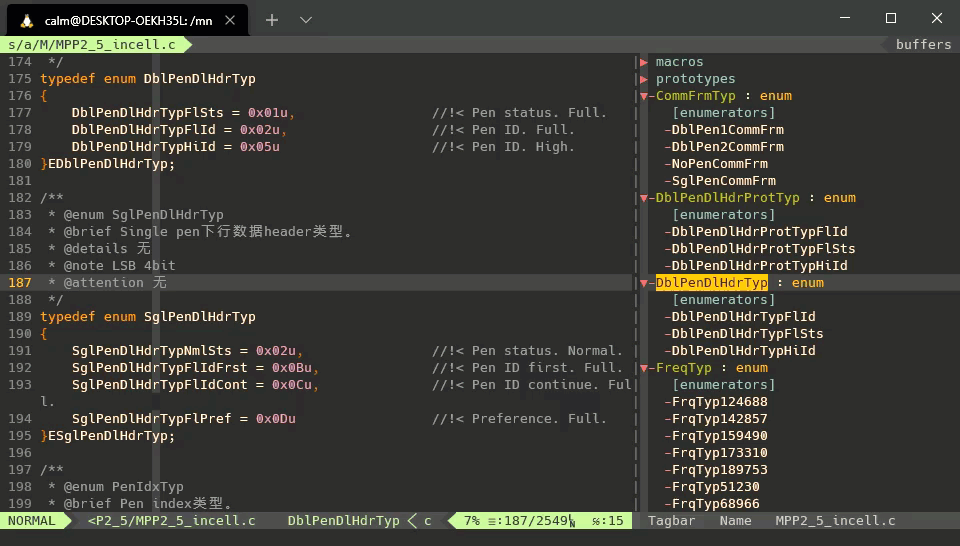Click DblPenDlHdrTypFlId on line 178
Image resolution: width=960 pixels, height=546 pixels.
click(143, 130)
